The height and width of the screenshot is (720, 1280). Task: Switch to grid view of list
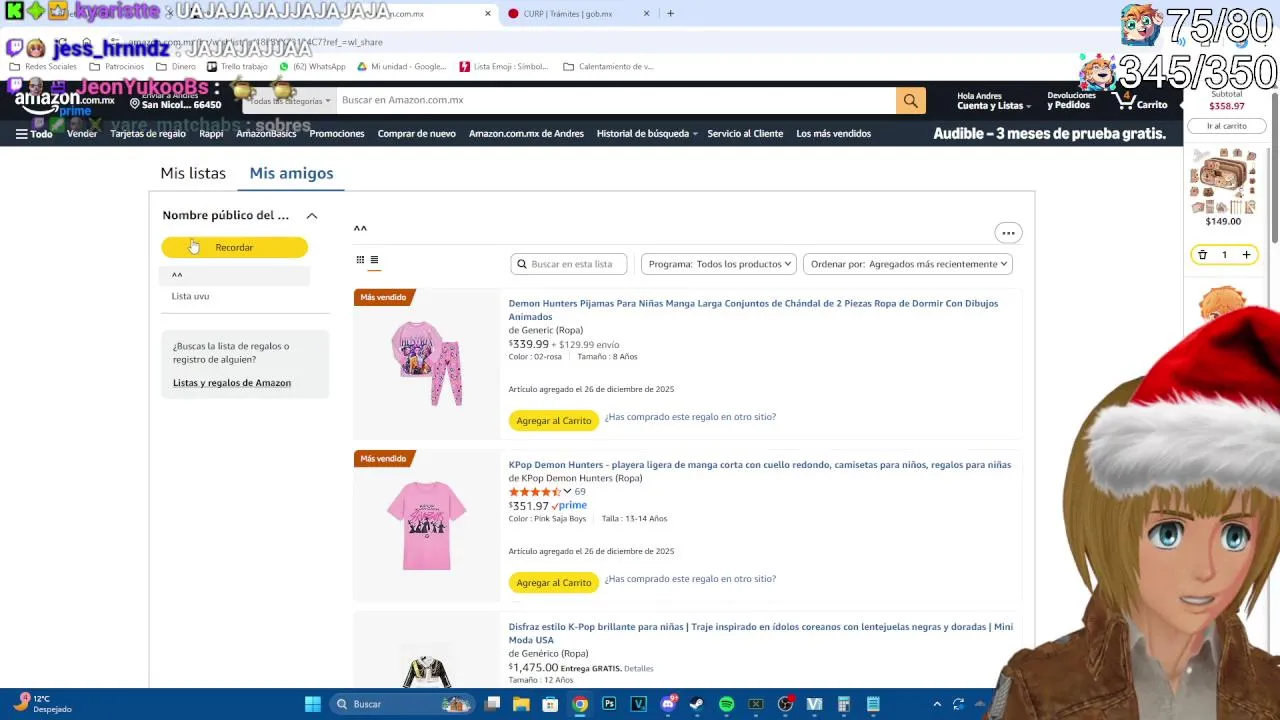coord(360,260)
